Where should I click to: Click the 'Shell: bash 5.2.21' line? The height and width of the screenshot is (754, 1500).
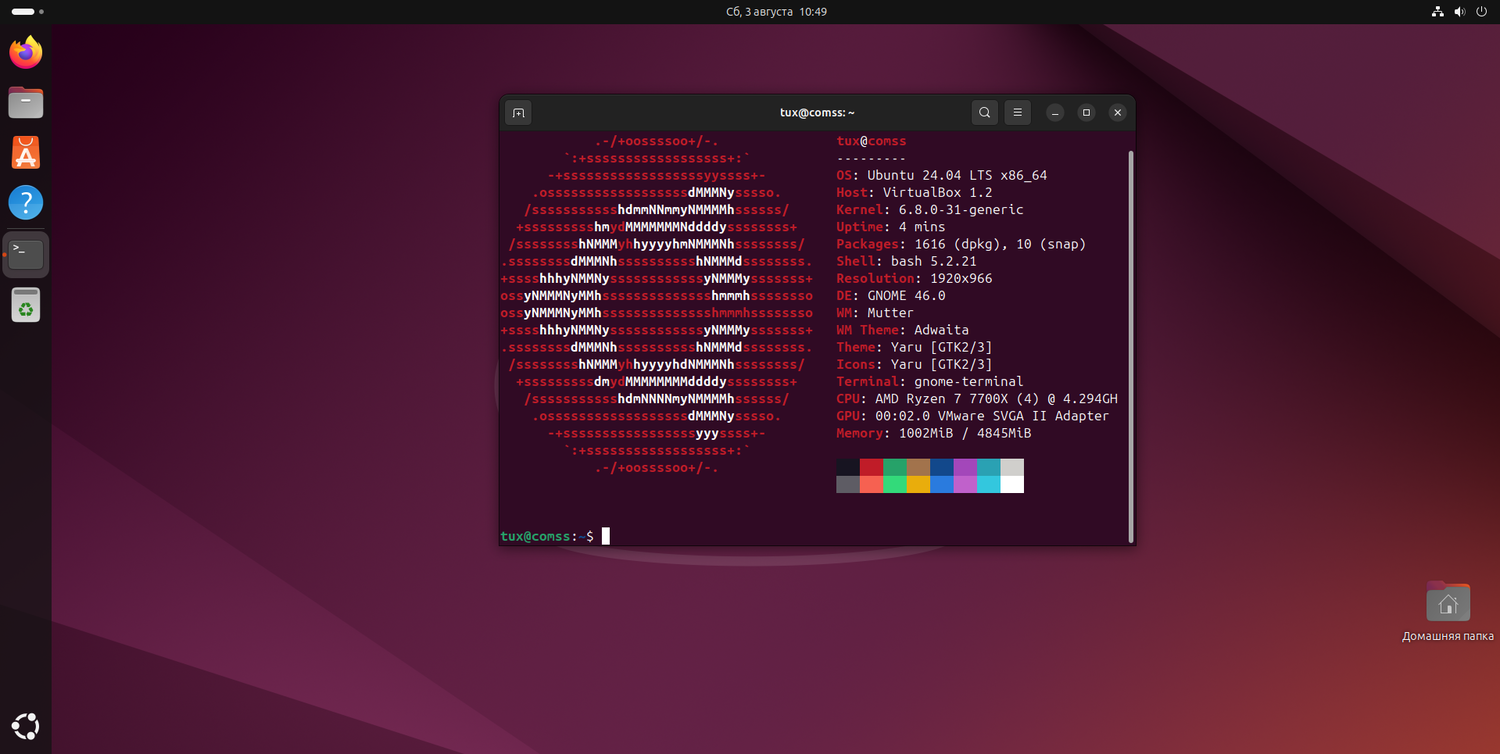tap(907, 262)
